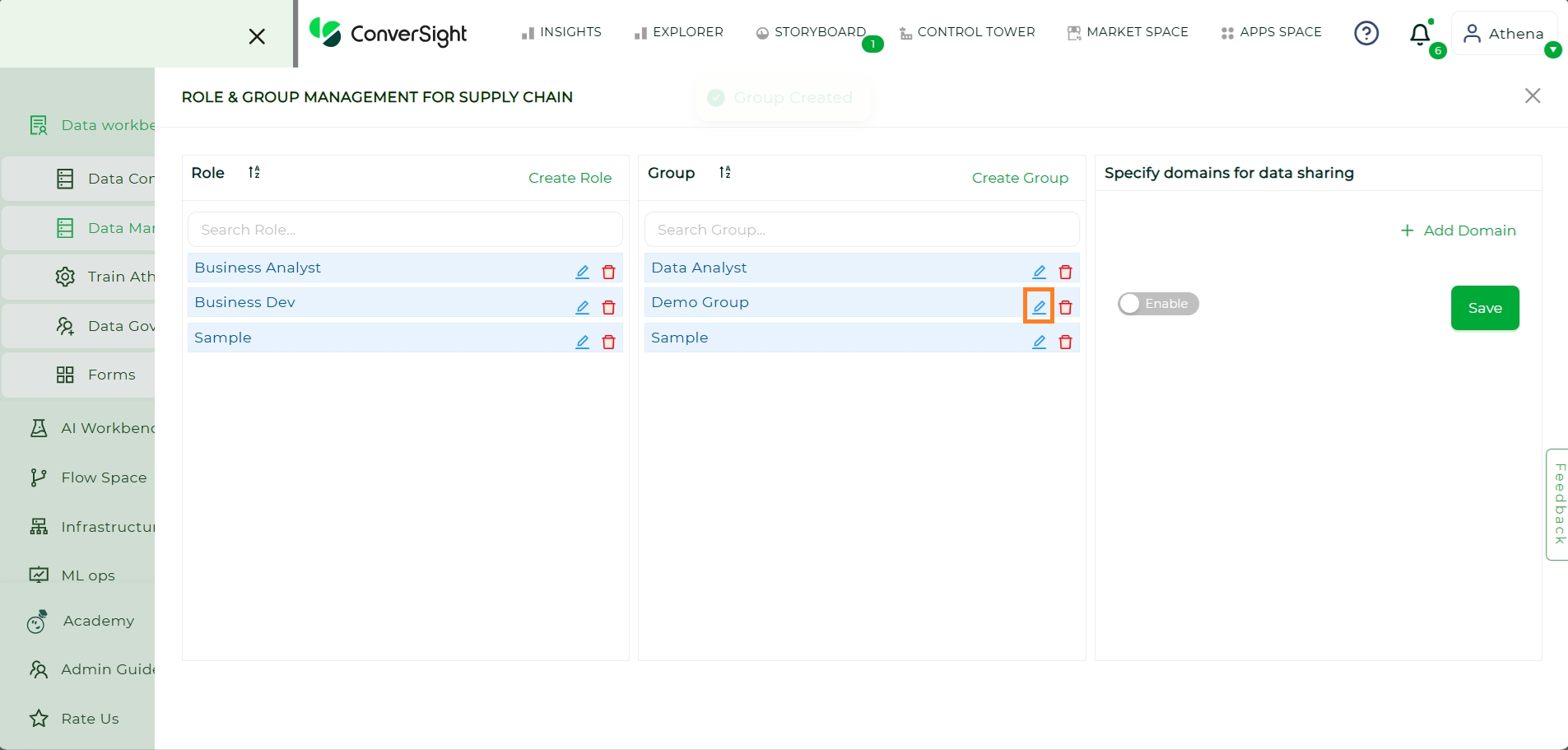1568x750 pixels.
Task: Open the notifications bell
Action: pyautogui.click(x=1421, y=34)
